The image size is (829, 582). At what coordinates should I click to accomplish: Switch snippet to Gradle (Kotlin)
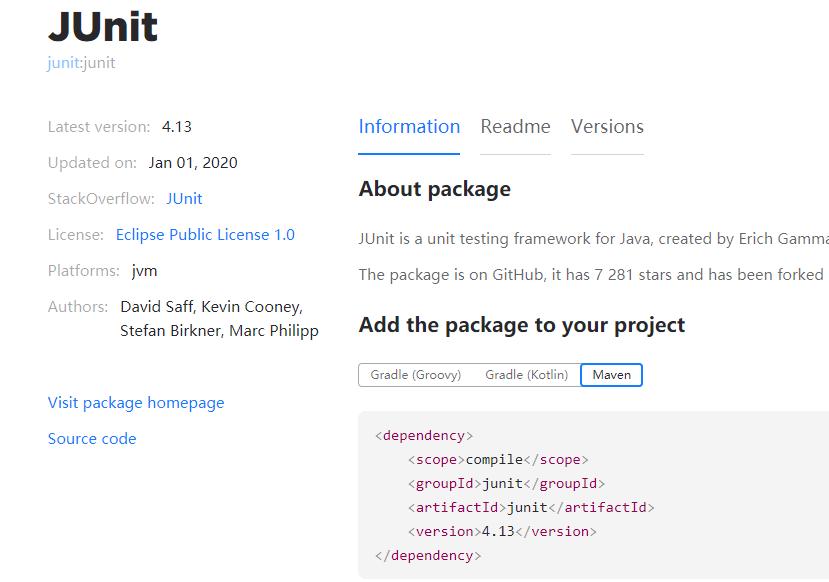point(526,375)
